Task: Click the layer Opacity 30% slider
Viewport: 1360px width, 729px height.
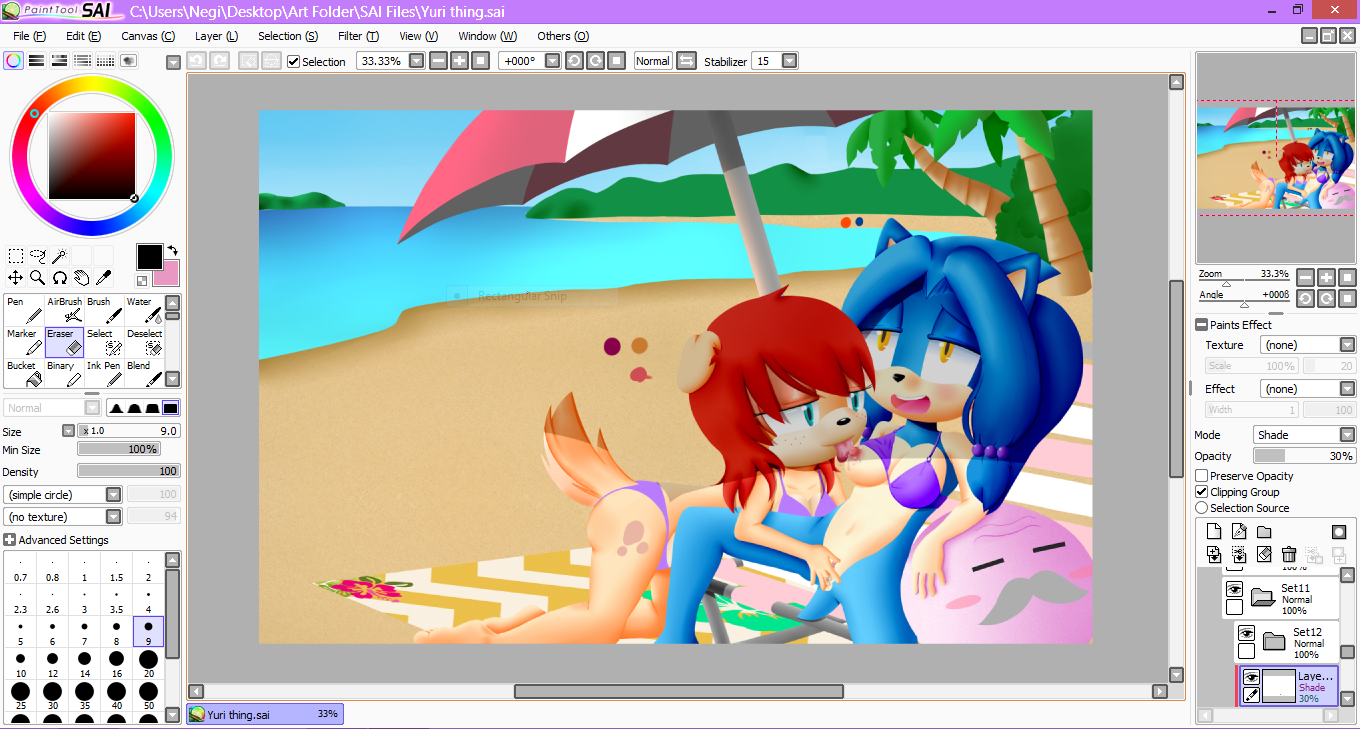Action: pyautogui.click(x=1304, y=456)
